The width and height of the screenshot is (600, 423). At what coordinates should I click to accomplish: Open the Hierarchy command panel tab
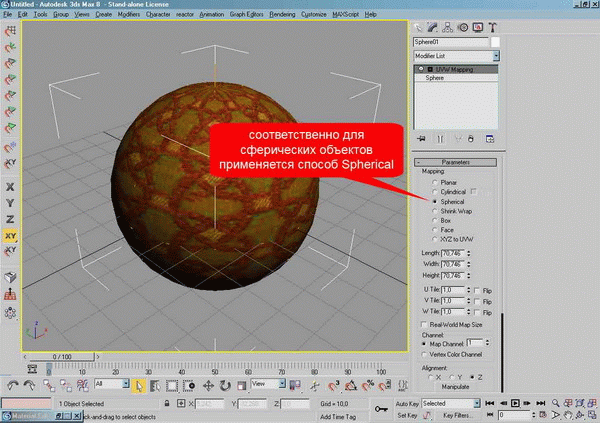pyautogui.click(x=446, y=27)
